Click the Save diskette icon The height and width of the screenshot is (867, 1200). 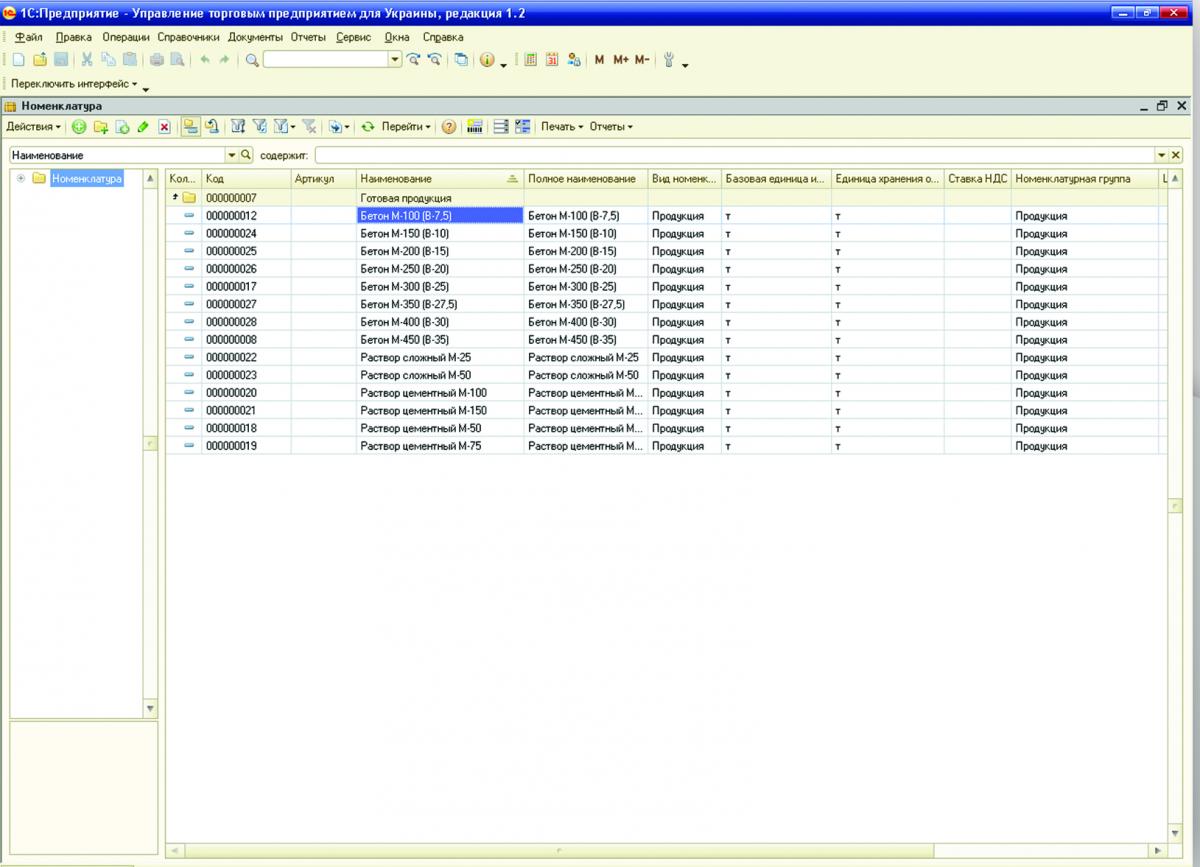click(62, 60)
